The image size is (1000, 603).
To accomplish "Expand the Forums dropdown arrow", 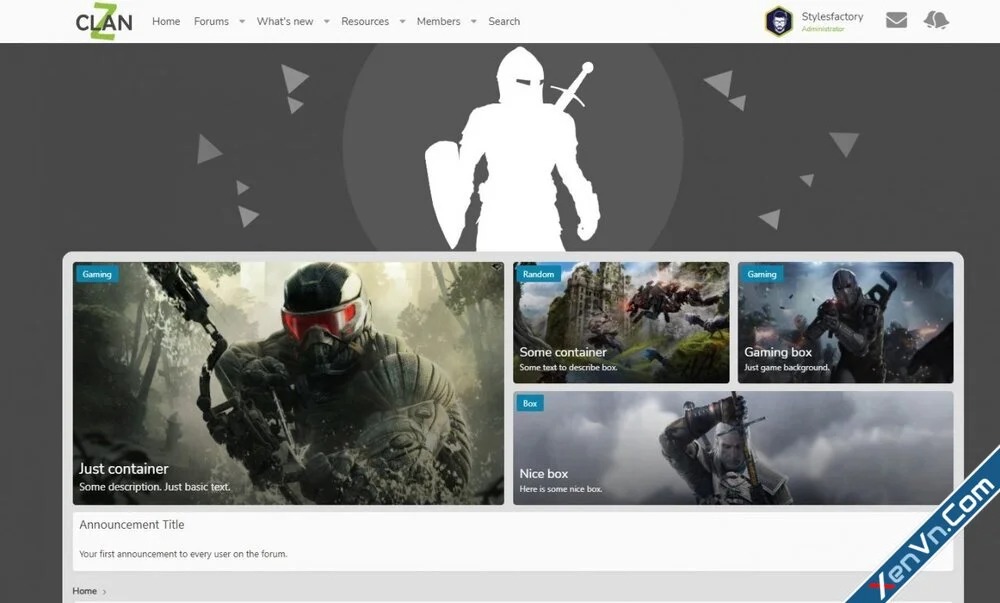I will [242, 22].
